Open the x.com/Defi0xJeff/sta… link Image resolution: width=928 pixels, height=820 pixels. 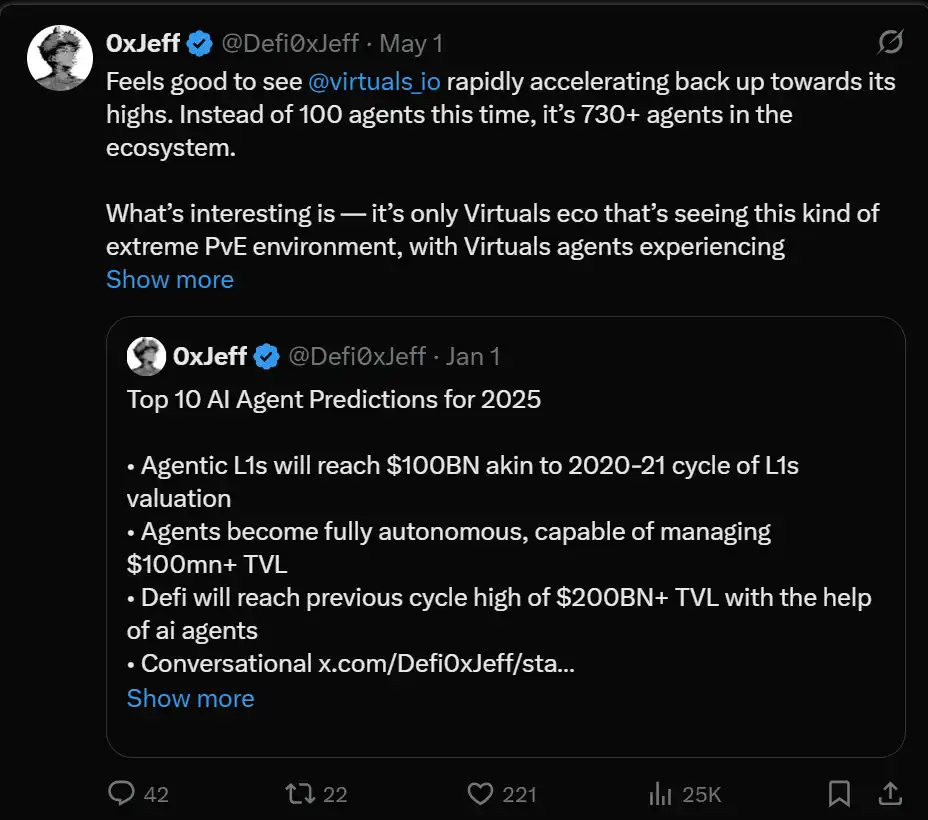[445, 663]
